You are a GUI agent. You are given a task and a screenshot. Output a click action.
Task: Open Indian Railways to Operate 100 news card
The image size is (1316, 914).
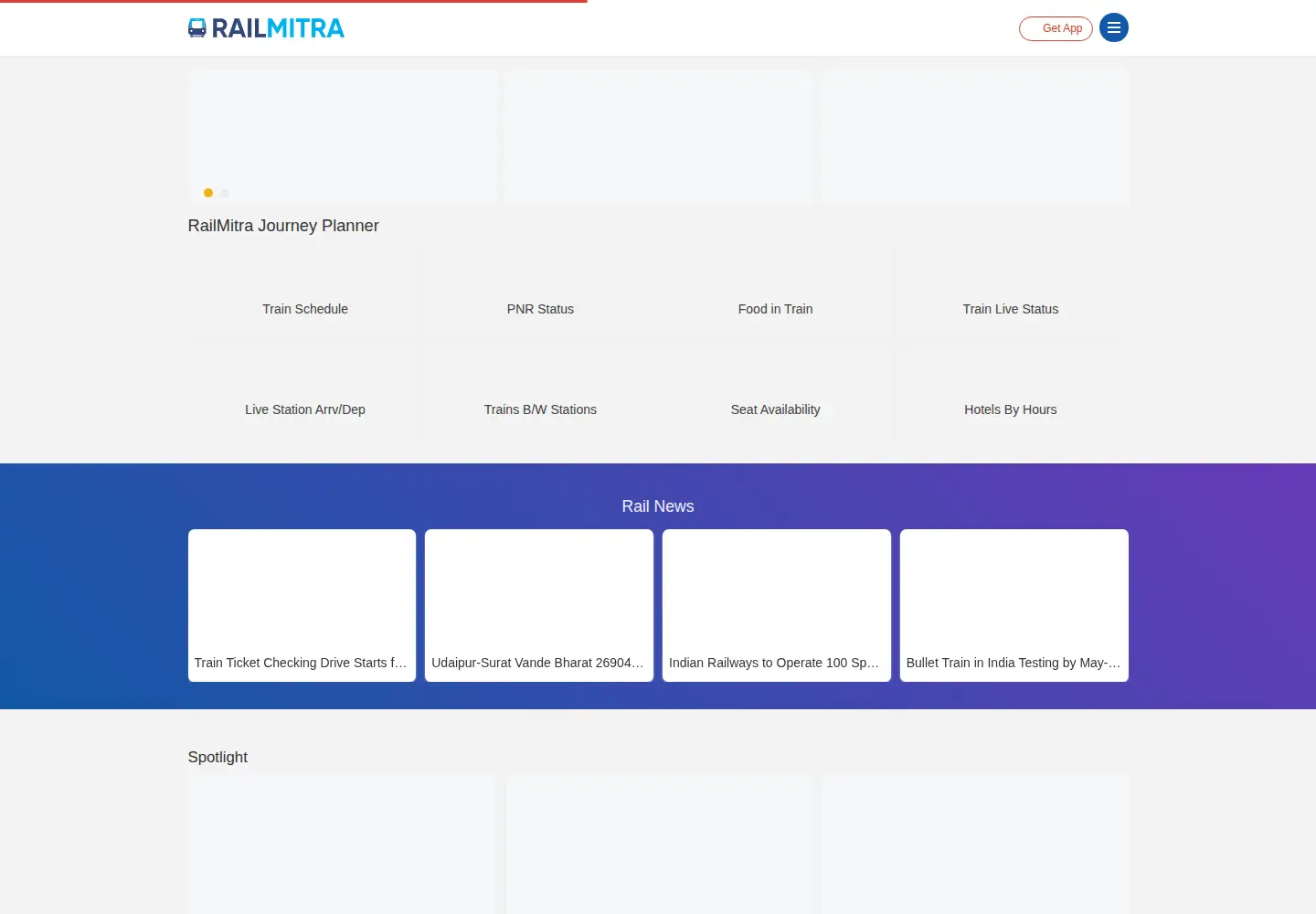[777, 605]
